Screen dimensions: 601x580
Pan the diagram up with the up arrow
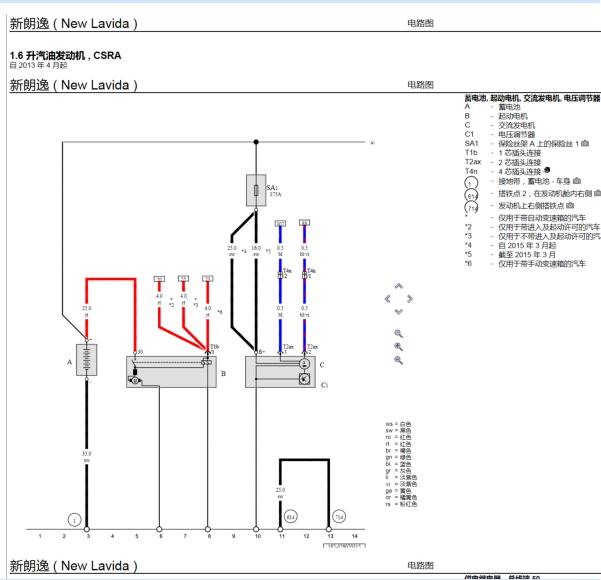399,286
